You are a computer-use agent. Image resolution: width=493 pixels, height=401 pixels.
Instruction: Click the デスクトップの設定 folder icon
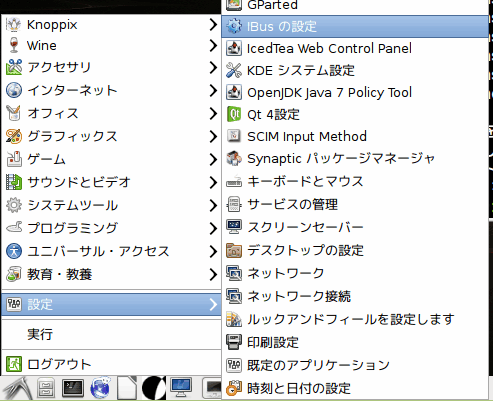point(234,250)
